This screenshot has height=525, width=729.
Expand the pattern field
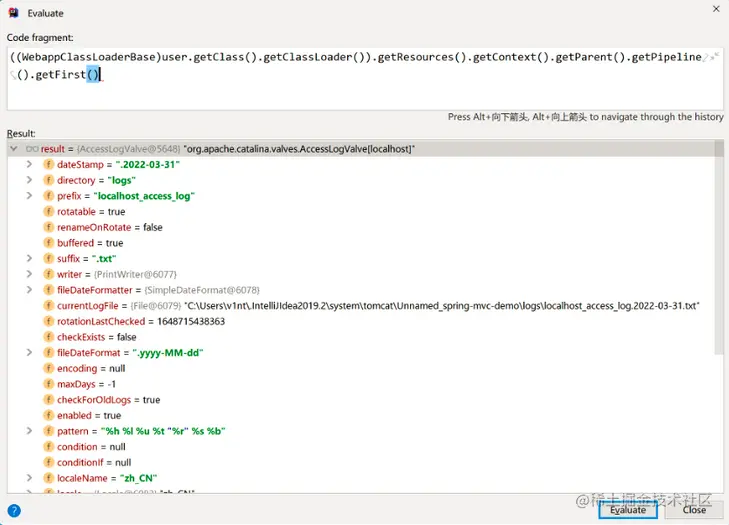pyautogui.click(x=29, y=431)
